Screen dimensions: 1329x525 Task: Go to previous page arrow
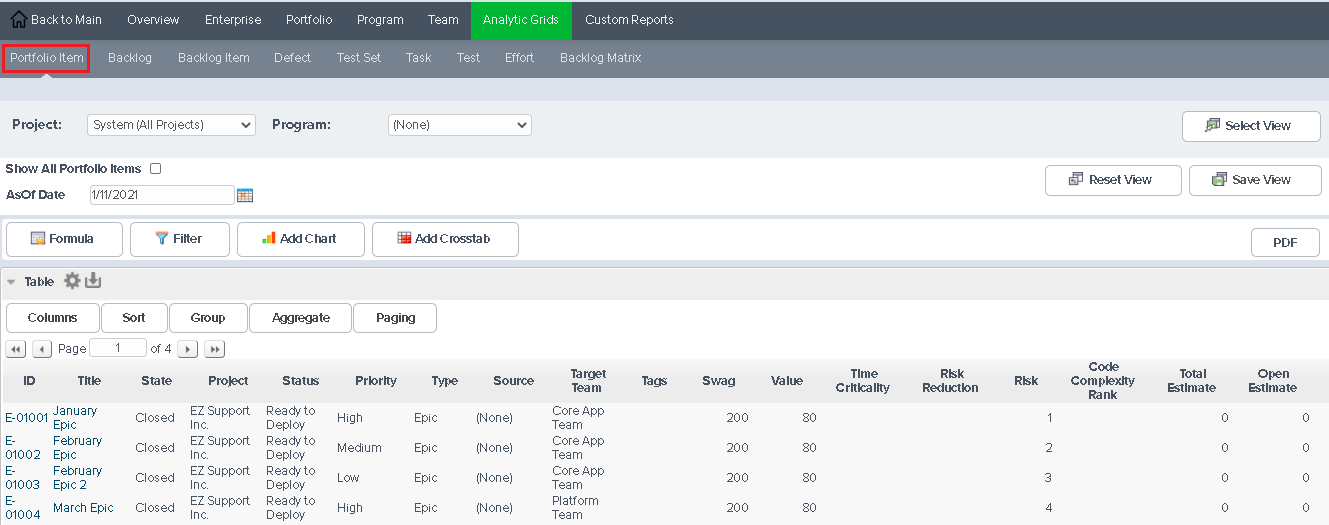(x=42, y=349)
